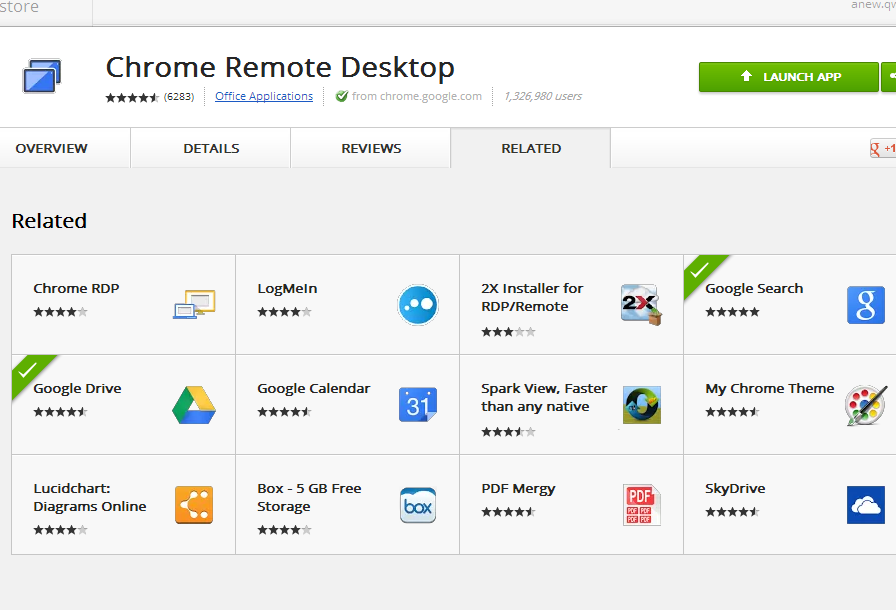Open the Google Search app title
Screen dimensions: 896x610
[754, 289]
